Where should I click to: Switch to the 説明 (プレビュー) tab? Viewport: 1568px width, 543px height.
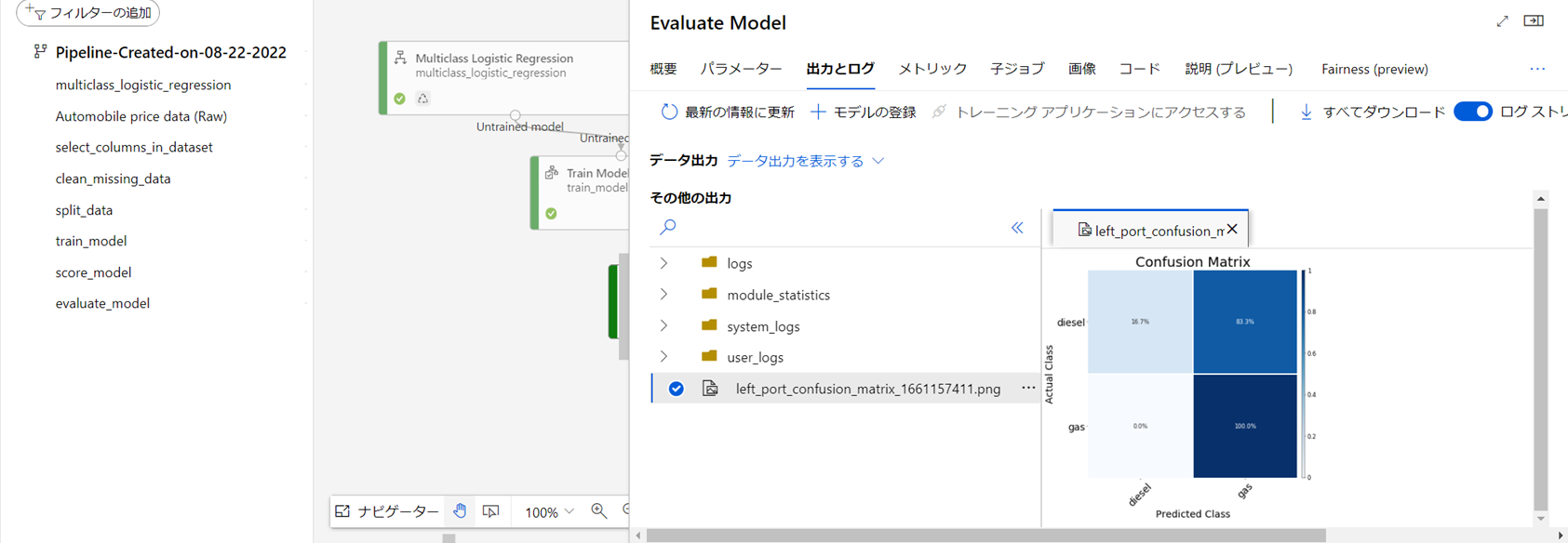[1239, 69]
